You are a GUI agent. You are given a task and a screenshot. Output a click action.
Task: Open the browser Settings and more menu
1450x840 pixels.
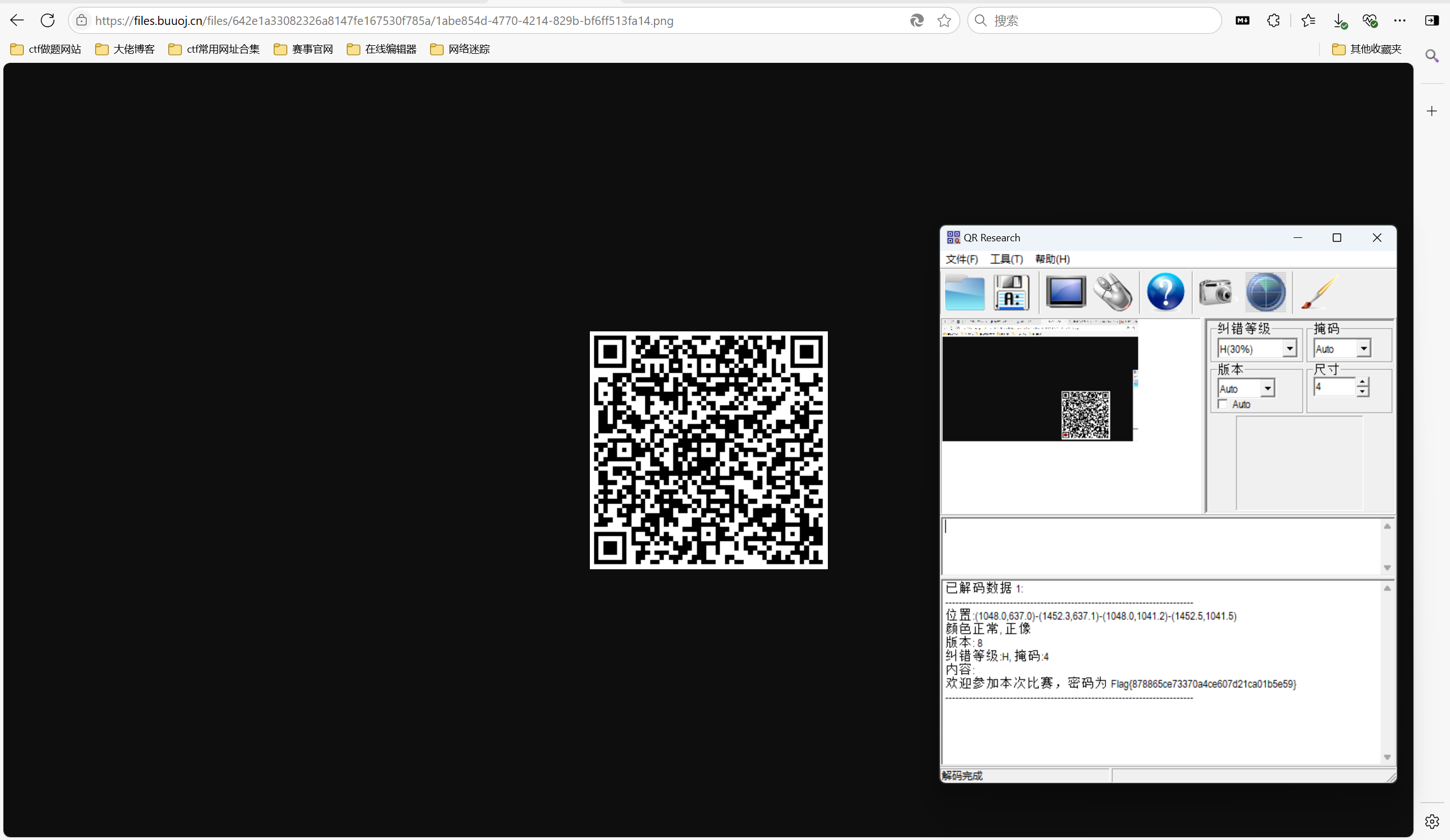(x=1400, y=21)
